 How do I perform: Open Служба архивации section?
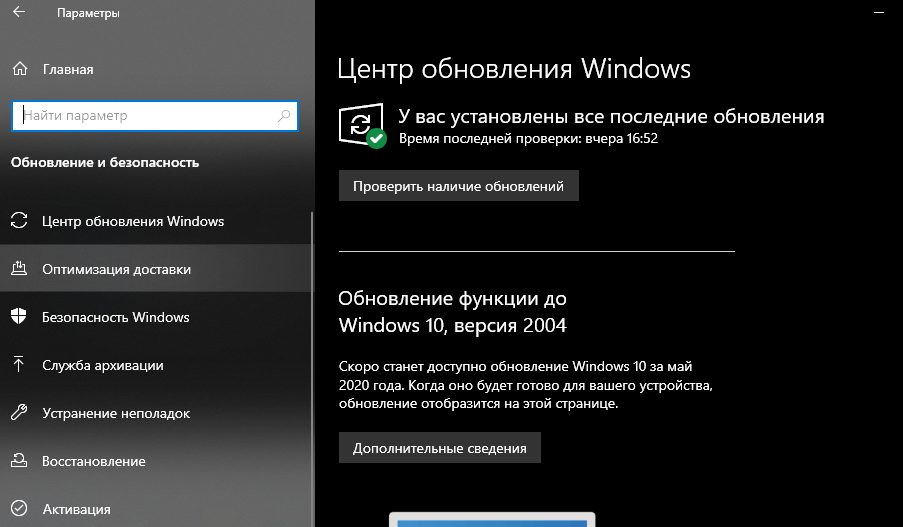157,365
